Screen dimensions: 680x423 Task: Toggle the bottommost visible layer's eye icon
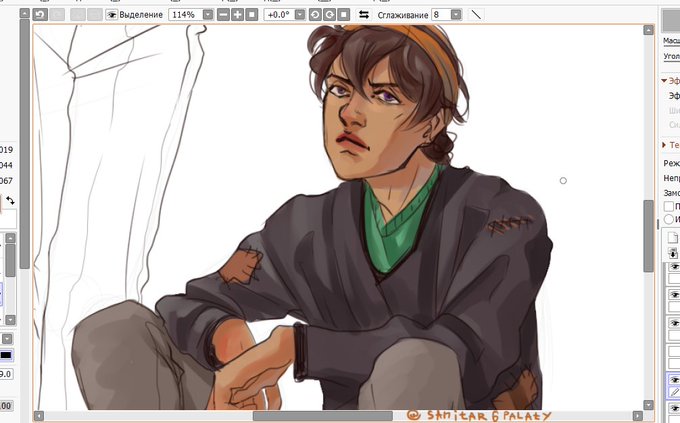coord(674,407)
